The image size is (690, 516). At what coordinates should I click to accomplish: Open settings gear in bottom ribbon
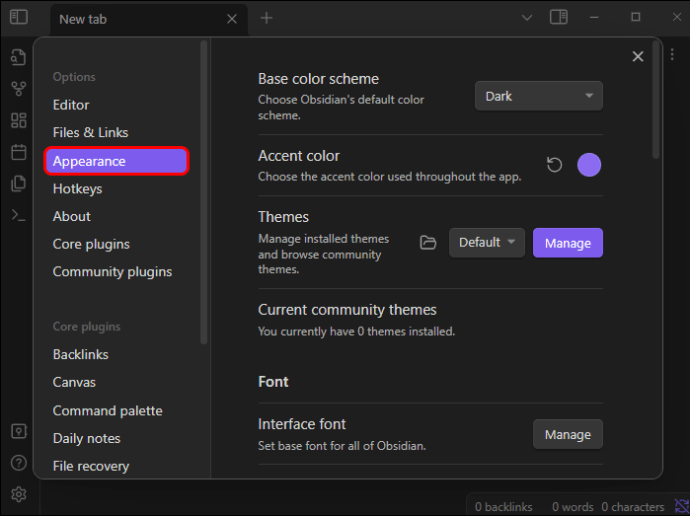click(18, 494)
